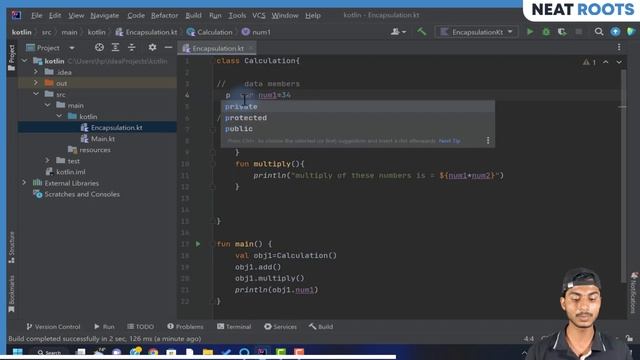Click Select Opened File target icon

[99, 48]
